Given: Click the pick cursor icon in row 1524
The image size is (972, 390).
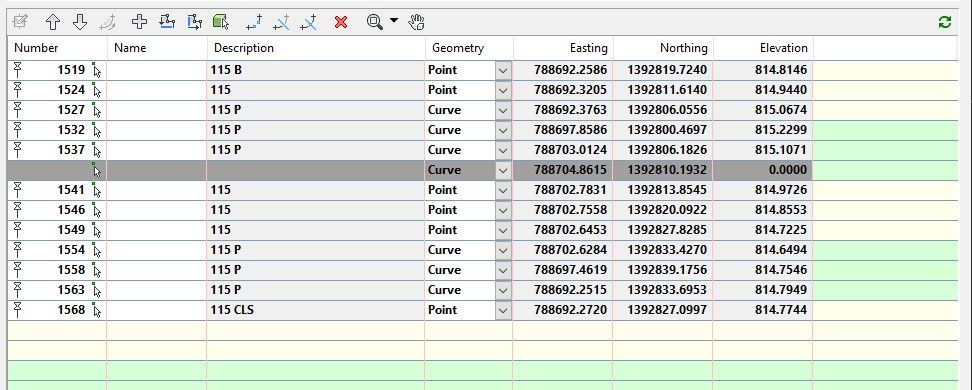Looking at the screenshot, I should click(x=96, y=90).
